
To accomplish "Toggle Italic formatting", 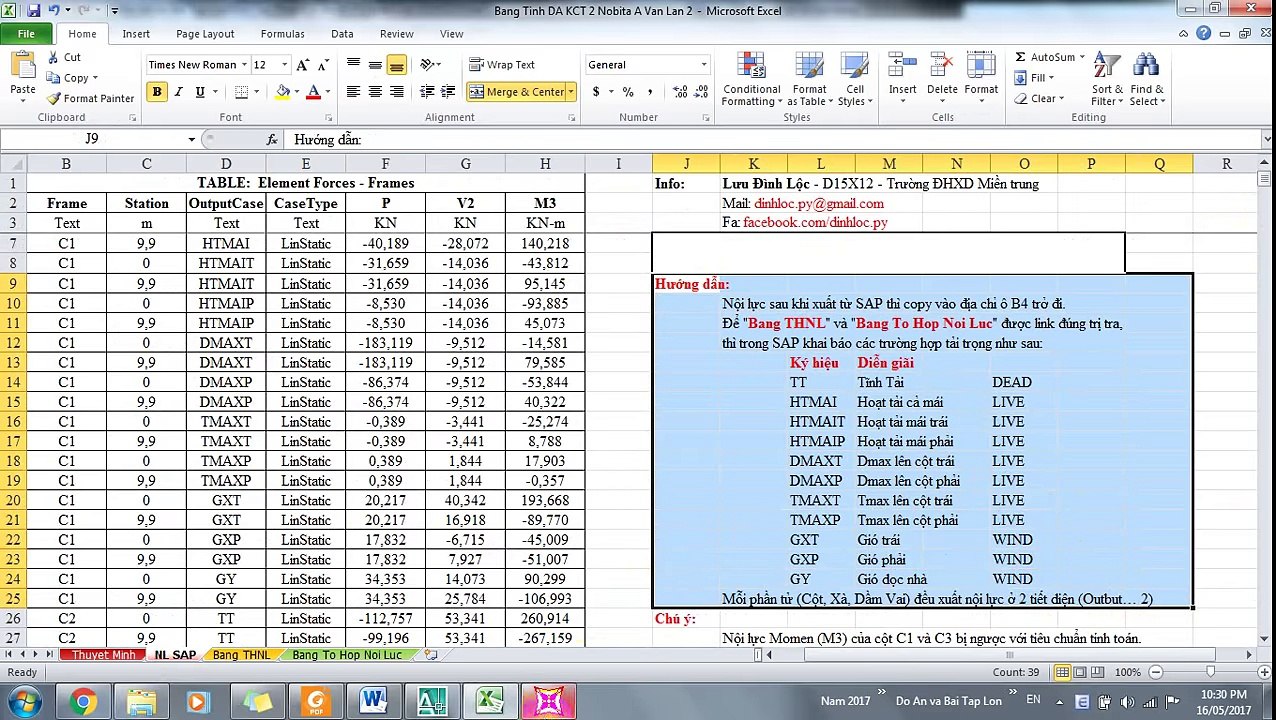I will pyautogui.click(x=178, y=92).
